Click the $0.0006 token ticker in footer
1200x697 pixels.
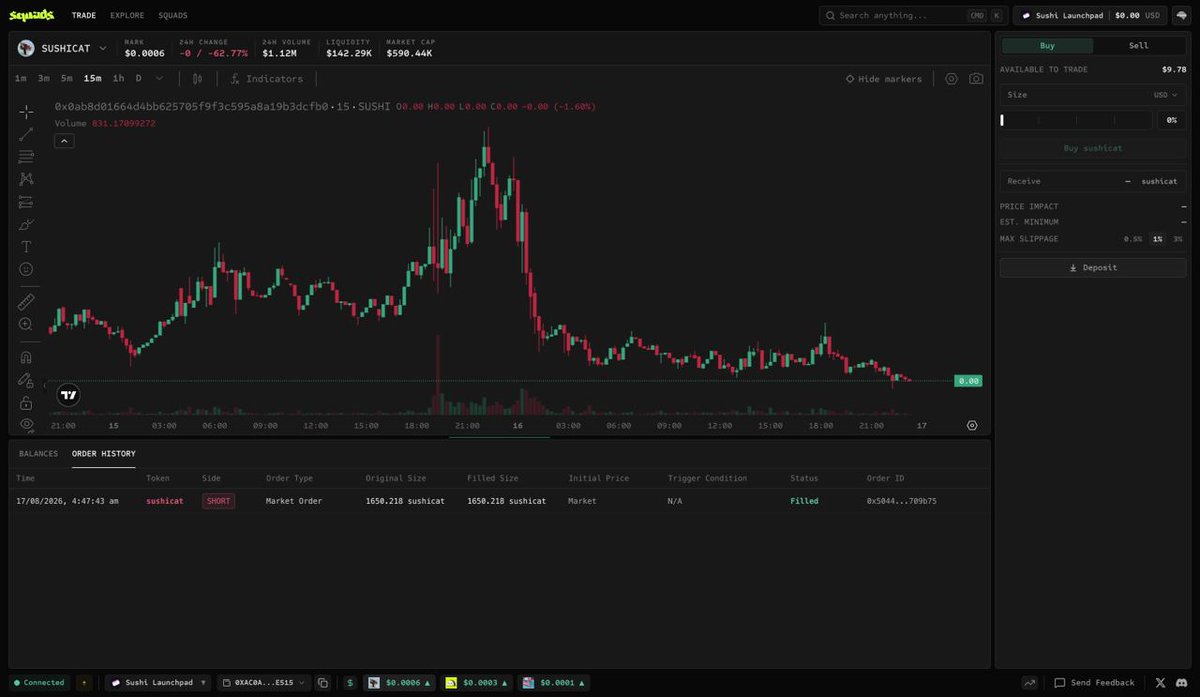pos(400,683)
